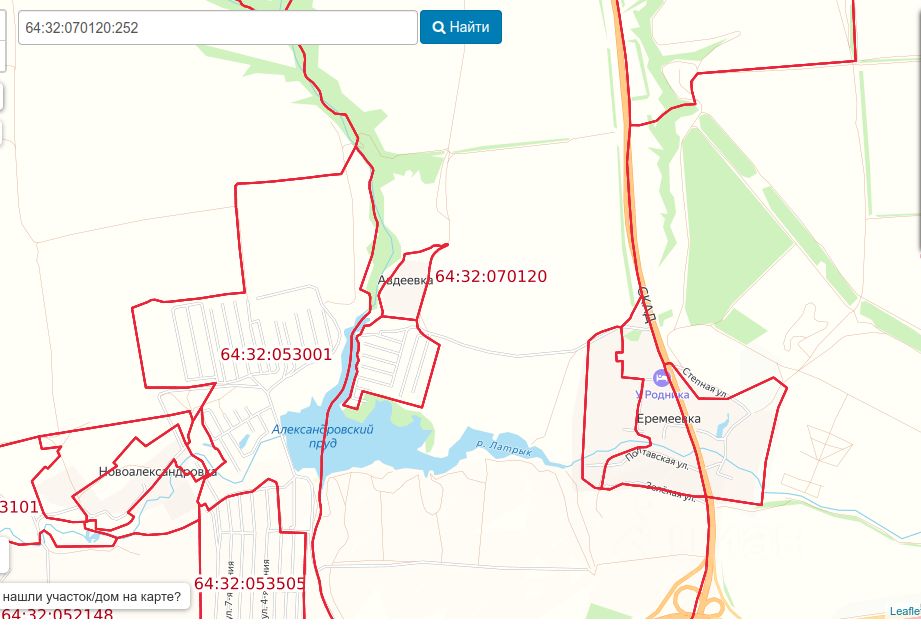The image size is (921, 636).
Task: Click the Степная ул. street label
Action: coord(704,382)
